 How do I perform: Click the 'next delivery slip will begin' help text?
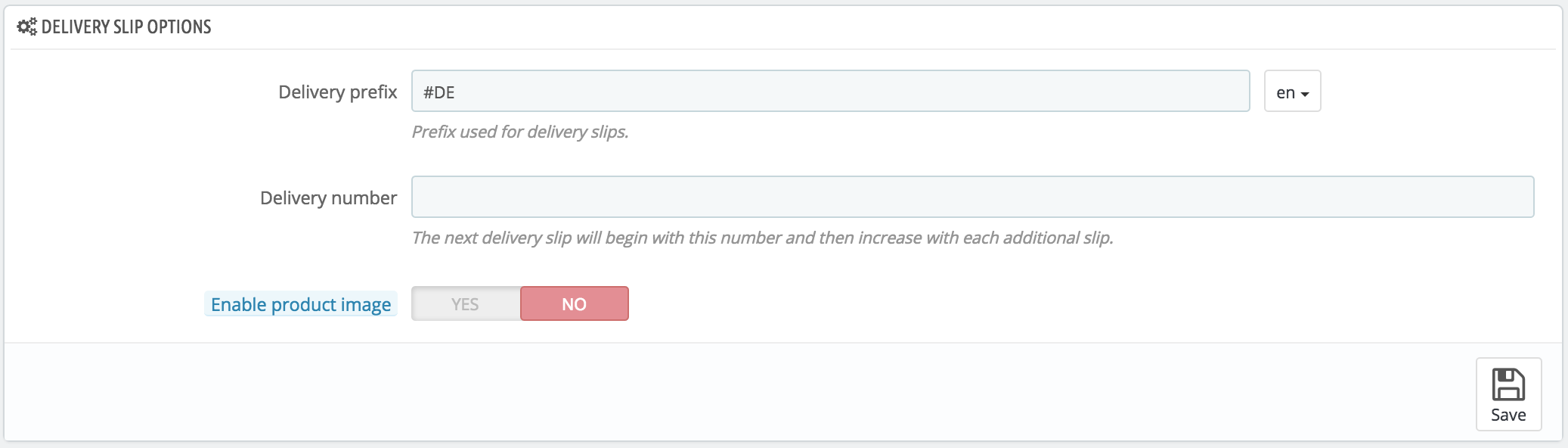click(762, 238)
